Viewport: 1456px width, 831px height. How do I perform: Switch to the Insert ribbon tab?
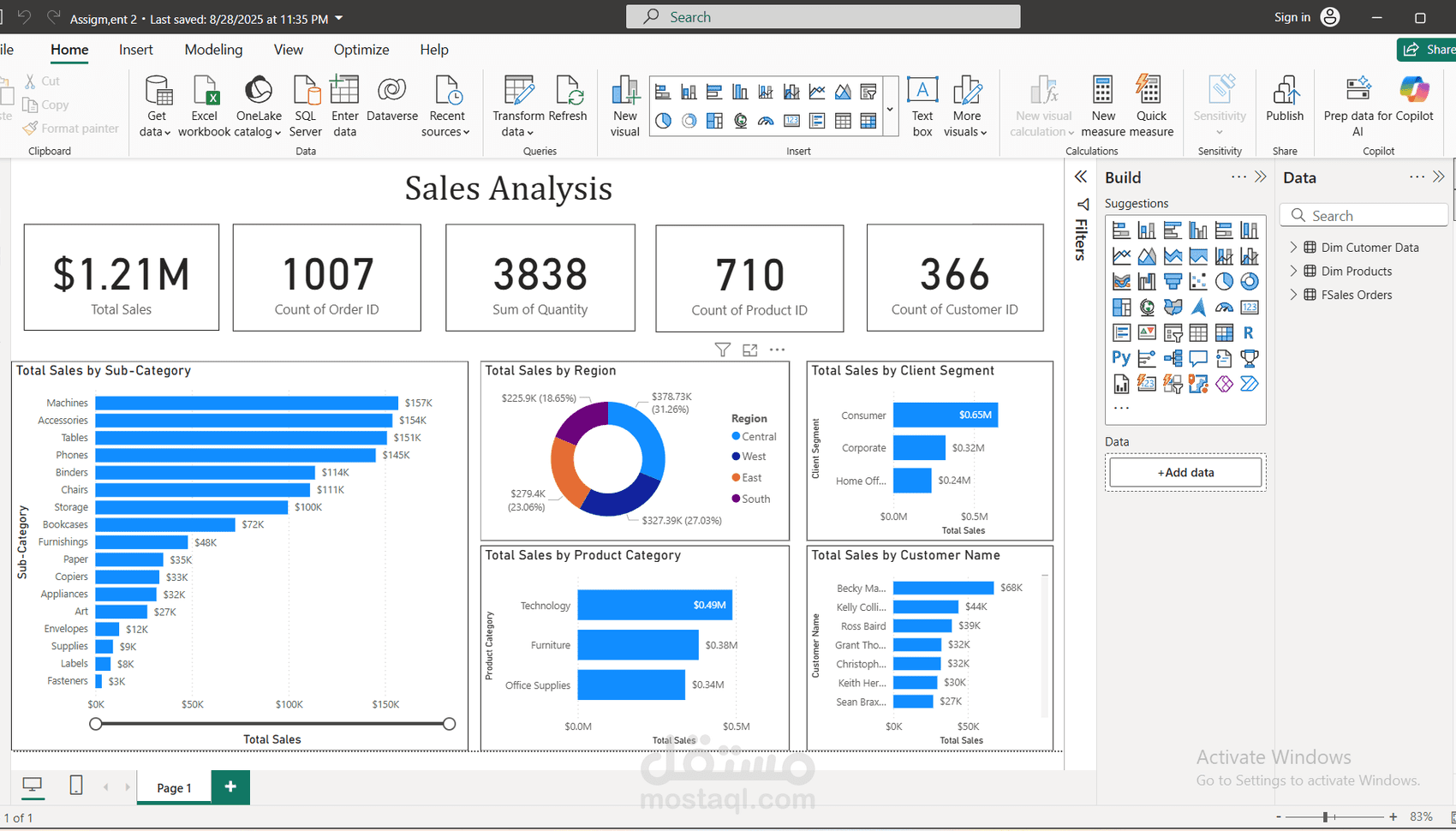point(136,50)
